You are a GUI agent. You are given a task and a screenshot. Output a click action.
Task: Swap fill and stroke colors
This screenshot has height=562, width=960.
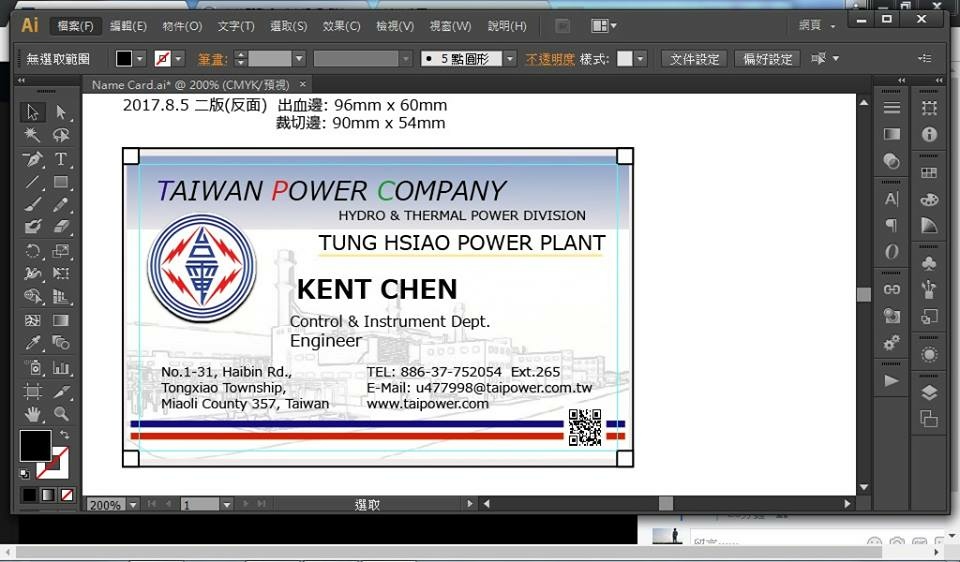coord(64,435)
